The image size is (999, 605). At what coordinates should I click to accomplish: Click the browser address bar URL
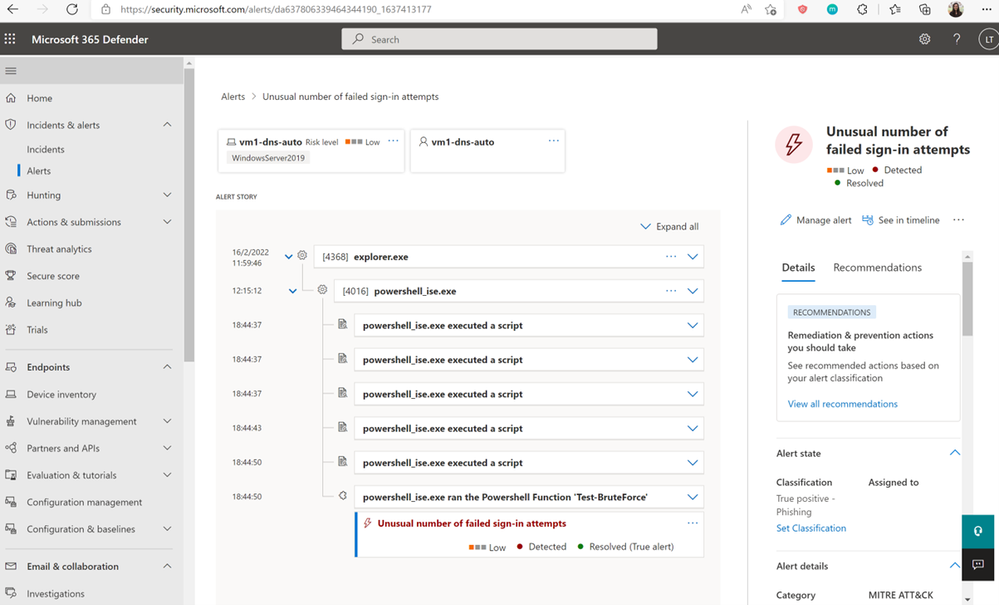click(276, 10)
